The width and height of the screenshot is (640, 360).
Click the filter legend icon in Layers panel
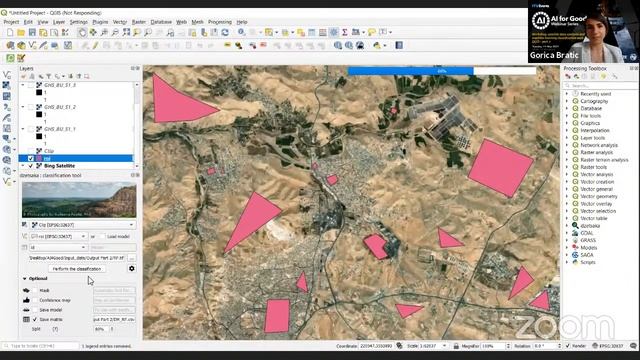pos(49,76)
